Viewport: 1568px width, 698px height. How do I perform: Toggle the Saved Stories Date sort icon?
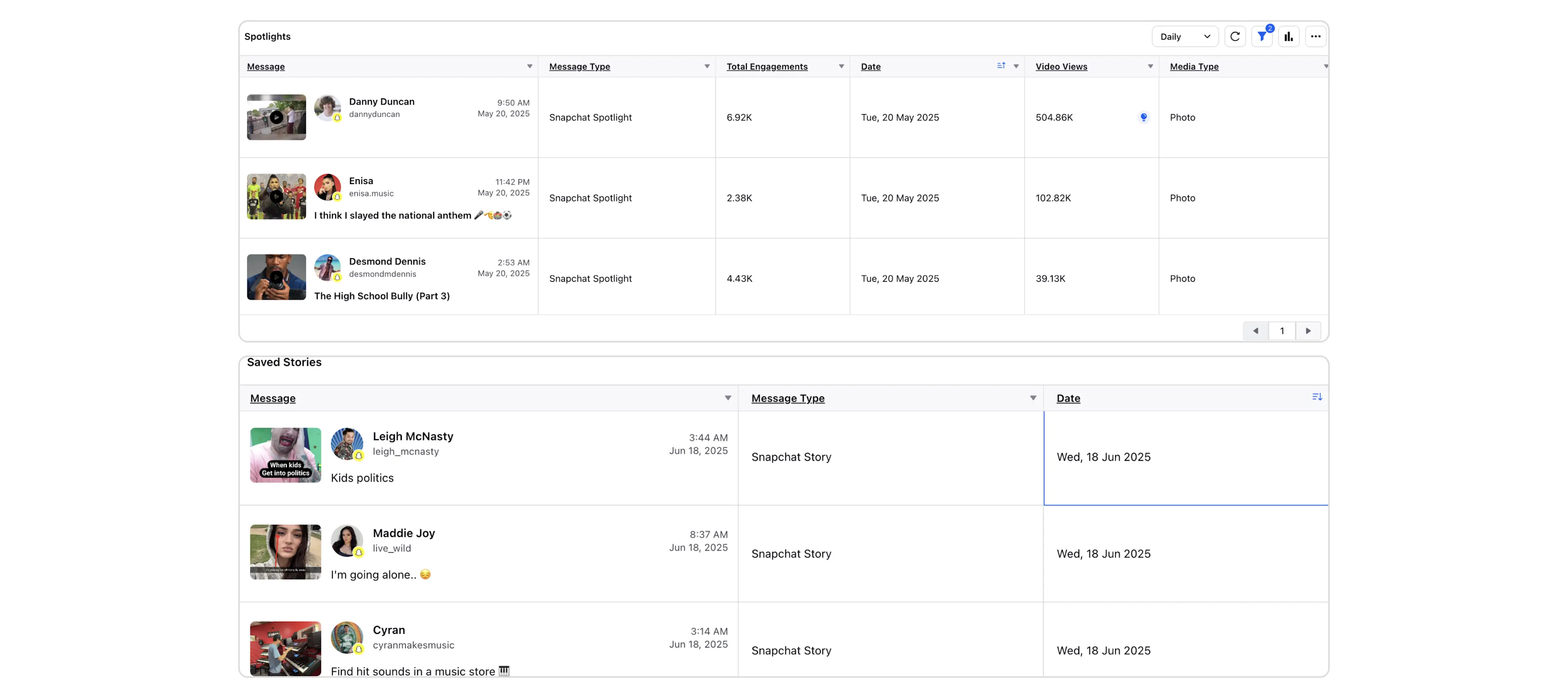click(x=1317, y=397)
